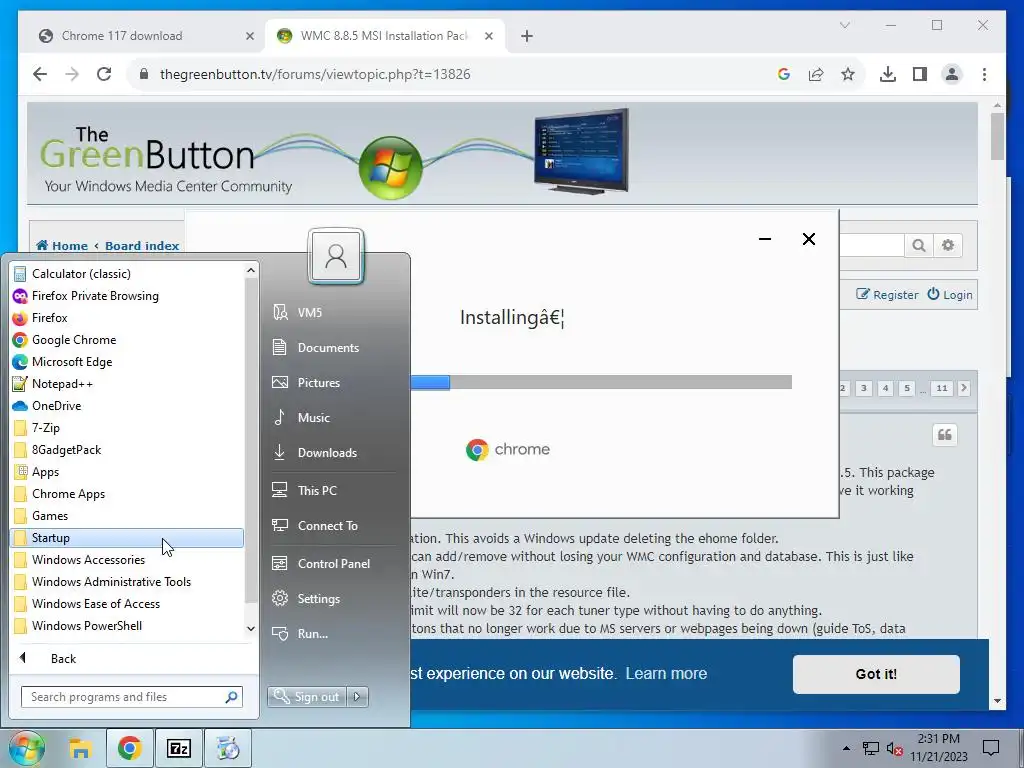Viewport: 1024px width, 768px height.
Task: Bookmark this page with the star
Action: coord(848,74)
